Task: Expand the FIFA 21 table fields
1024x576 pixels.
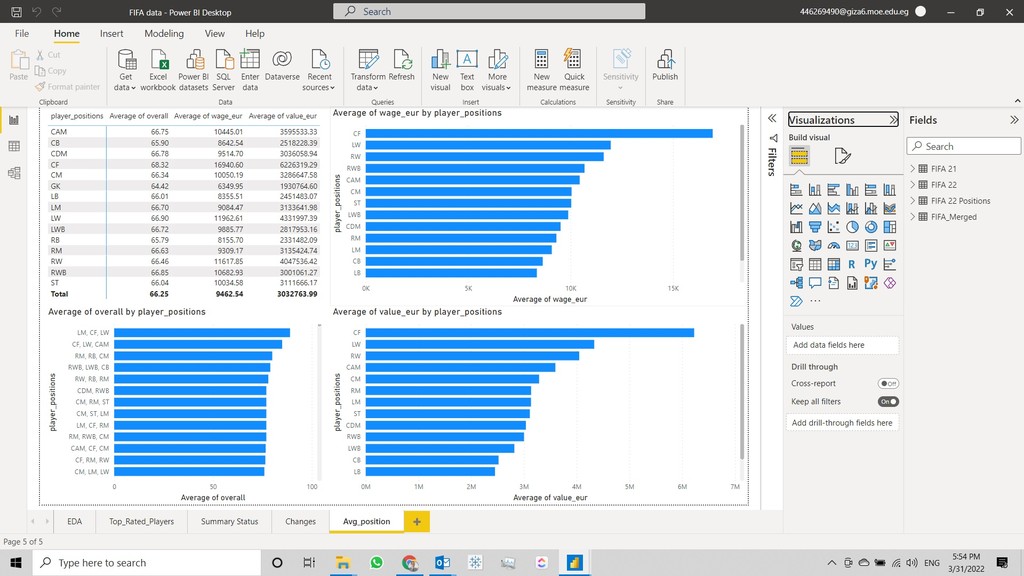Action: coord(913,168)
